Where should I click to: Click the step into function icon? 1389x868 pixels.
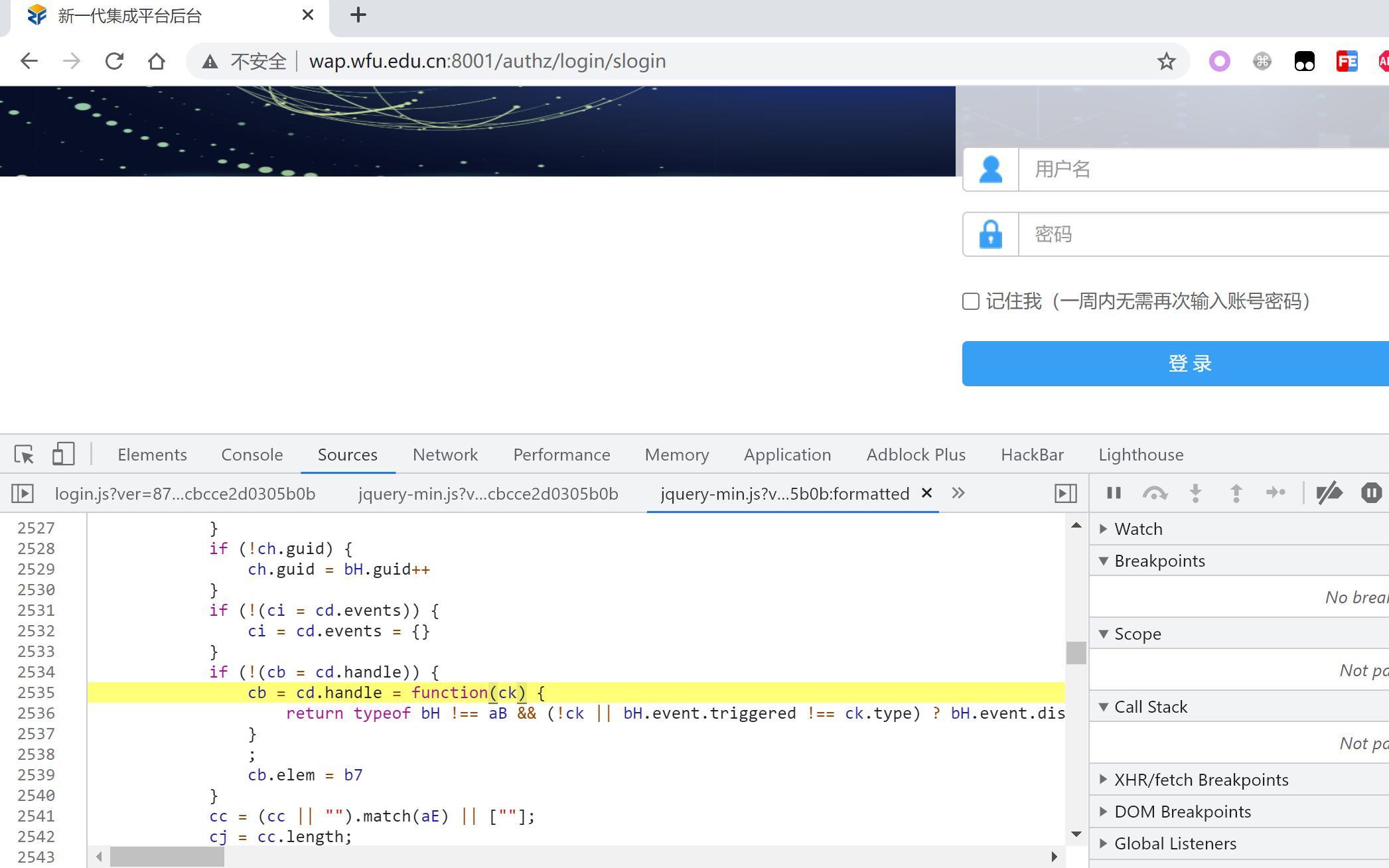1195,493
